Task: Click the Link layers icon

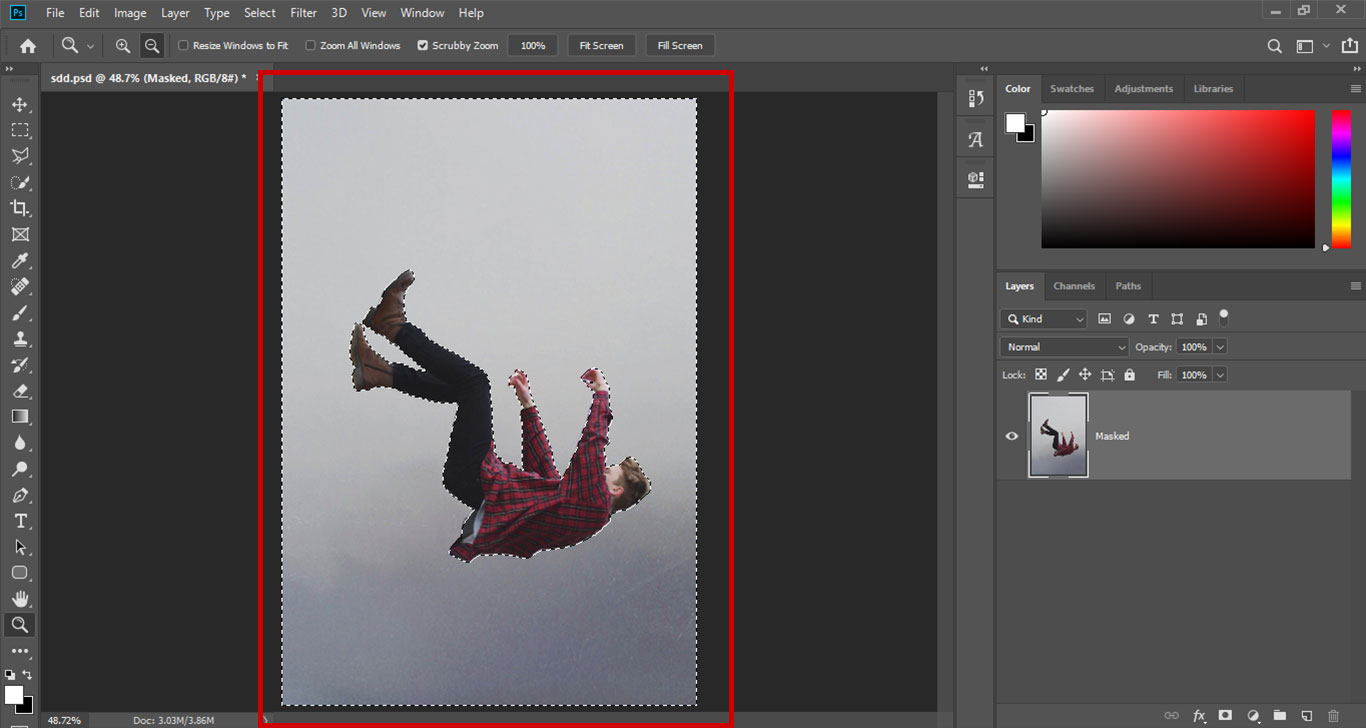Action: coord(1172,716)
